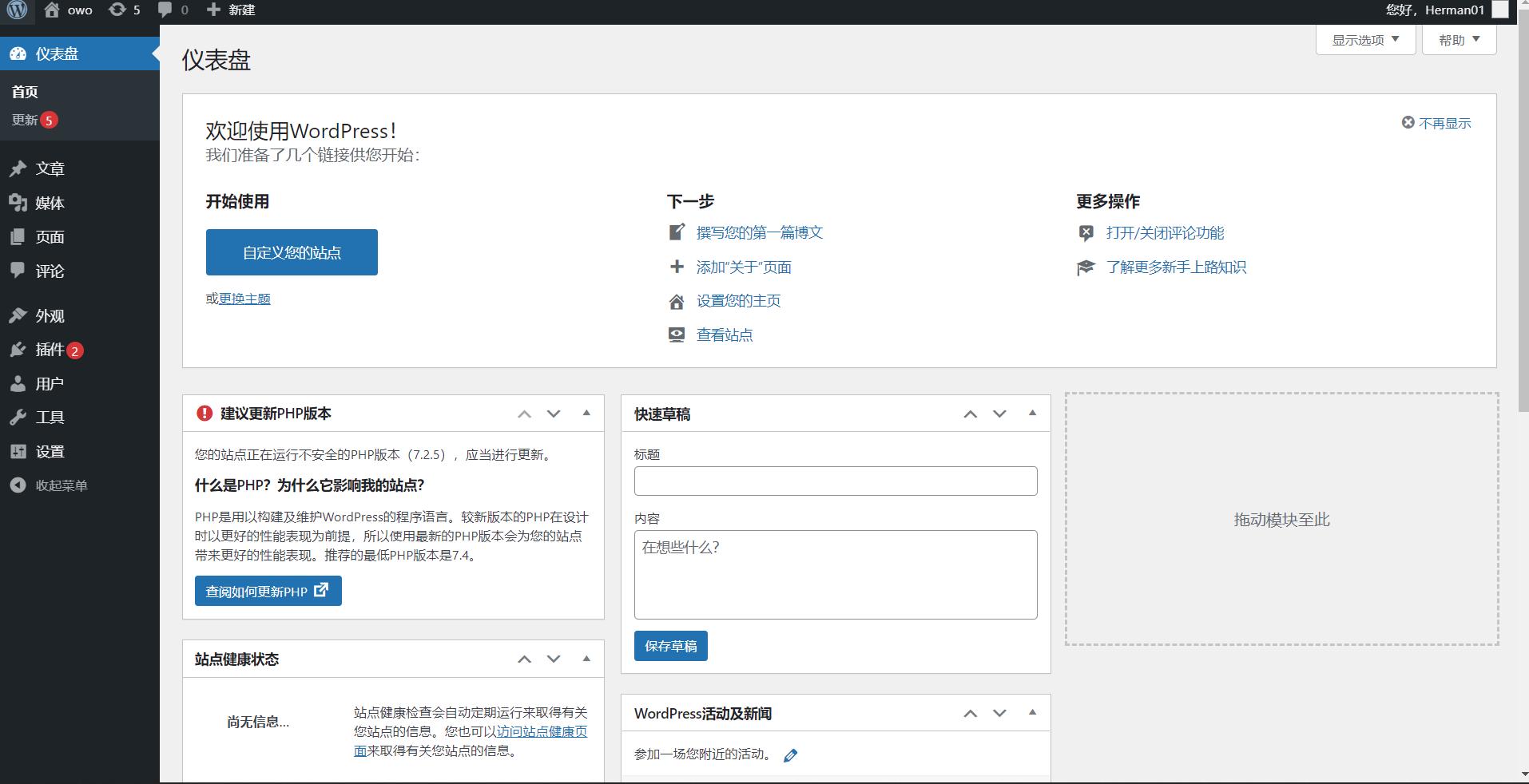Open the 帮助 dropdown

[x=1457, y=38]
